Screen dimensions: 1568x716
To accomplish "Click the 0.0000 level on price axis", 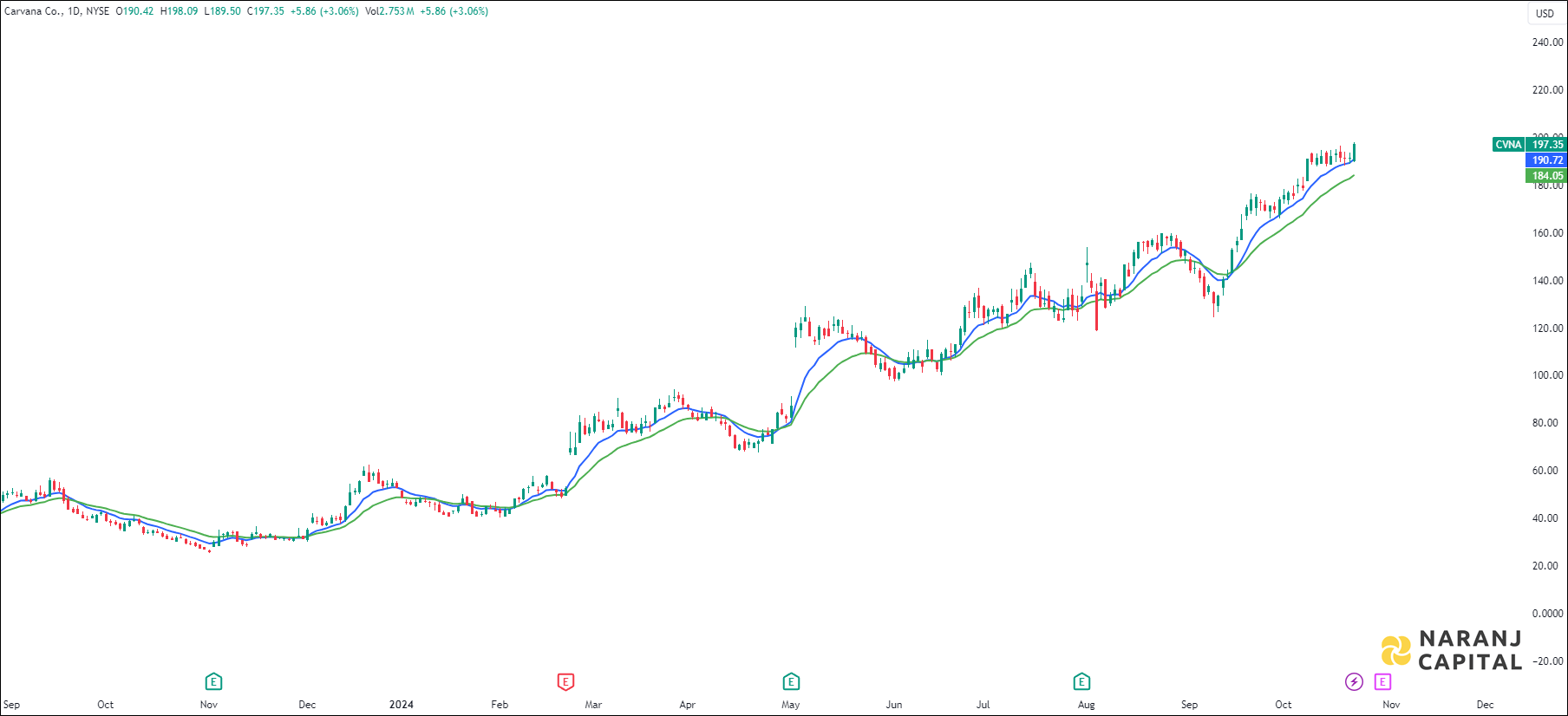I will pos(1547,614).
